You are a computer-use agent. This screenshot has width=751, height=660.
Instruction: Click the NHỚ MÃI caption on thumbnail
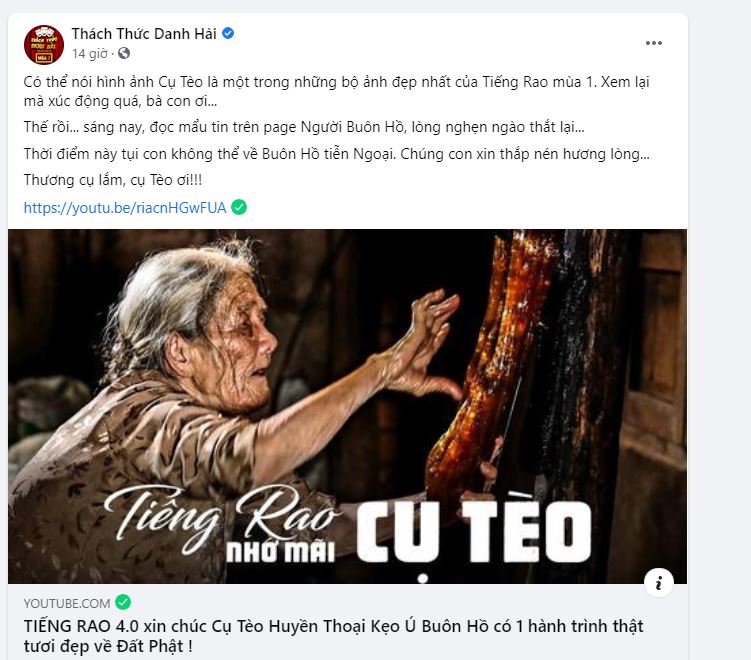(x=280, y=552)
